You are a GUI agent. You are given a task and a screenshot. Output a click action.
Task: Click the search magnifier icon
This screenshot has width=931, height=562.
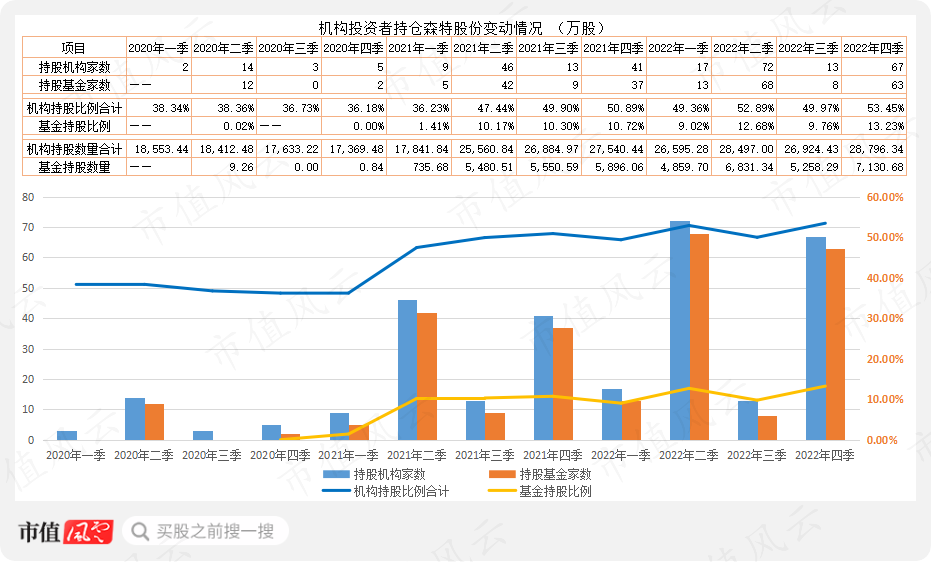(x=140, y=531)
